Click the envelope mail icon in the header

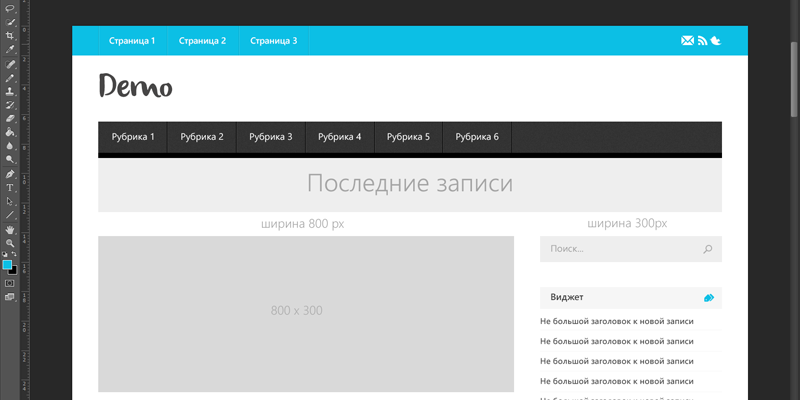687,41
